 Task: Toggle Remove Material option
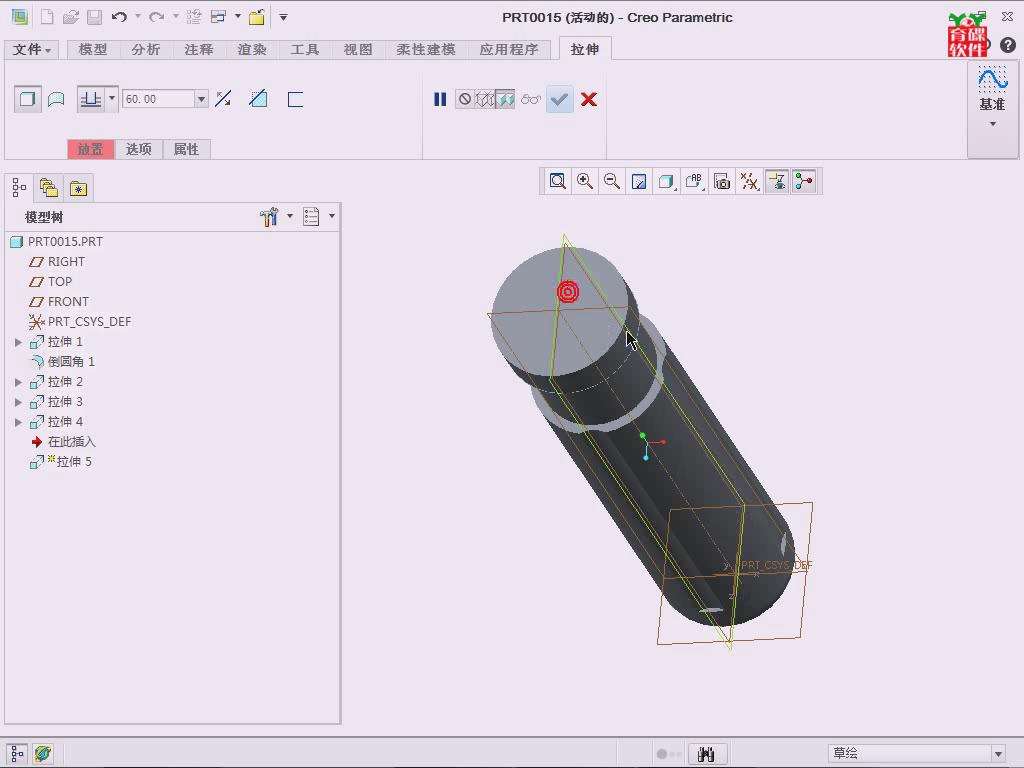click(259, 99)
